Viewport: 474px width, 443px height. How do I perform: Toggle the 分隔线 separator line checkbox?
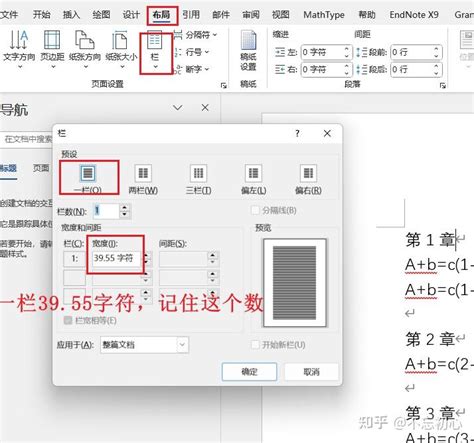click(x=255, y=210)
